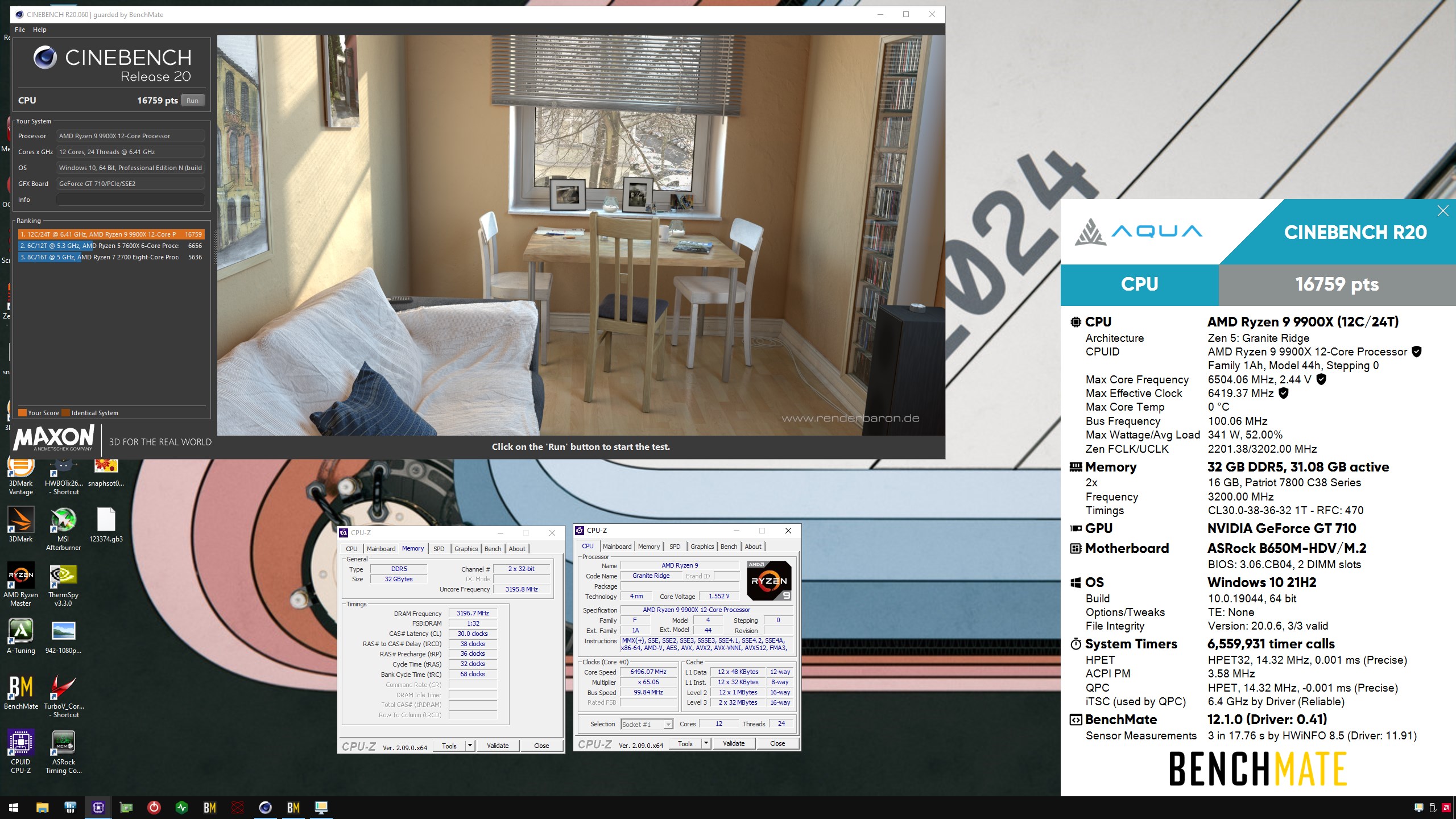Open File Explorer from the taskbar
This screenshot has width=1456, height=819.
tap(42, 808)
